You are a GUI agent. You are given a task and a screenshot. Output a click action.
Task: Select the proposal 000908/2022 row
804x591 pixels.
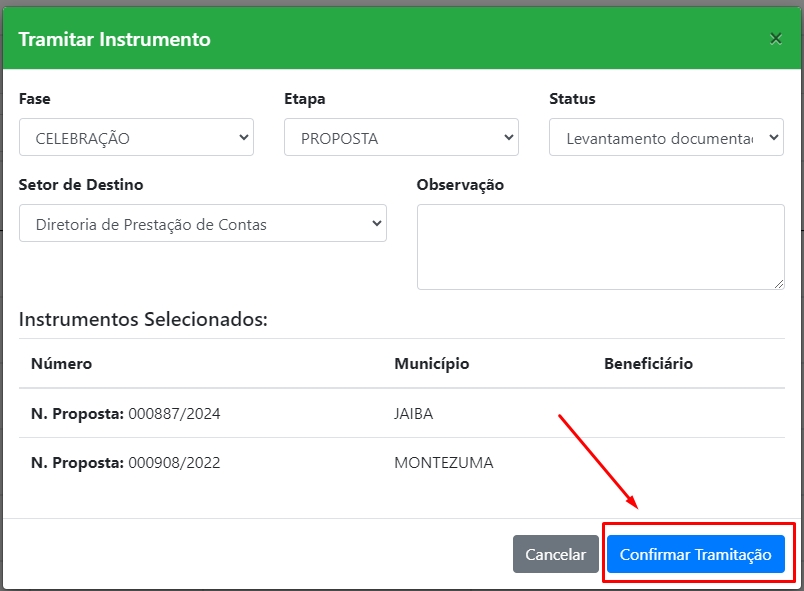[x=125, y=463]
